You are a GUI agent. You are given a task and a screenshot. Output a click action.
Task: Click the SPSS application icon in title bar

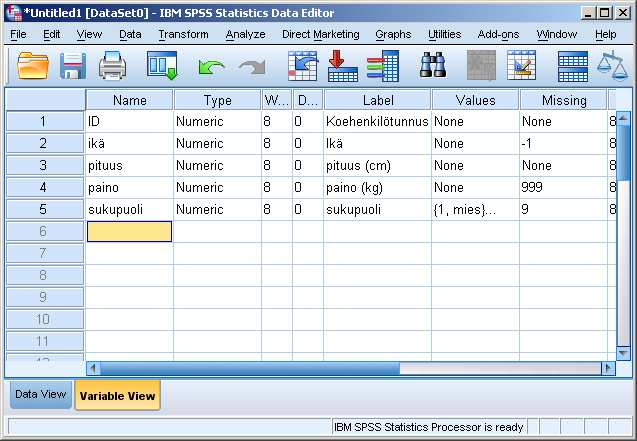[14, 13]
